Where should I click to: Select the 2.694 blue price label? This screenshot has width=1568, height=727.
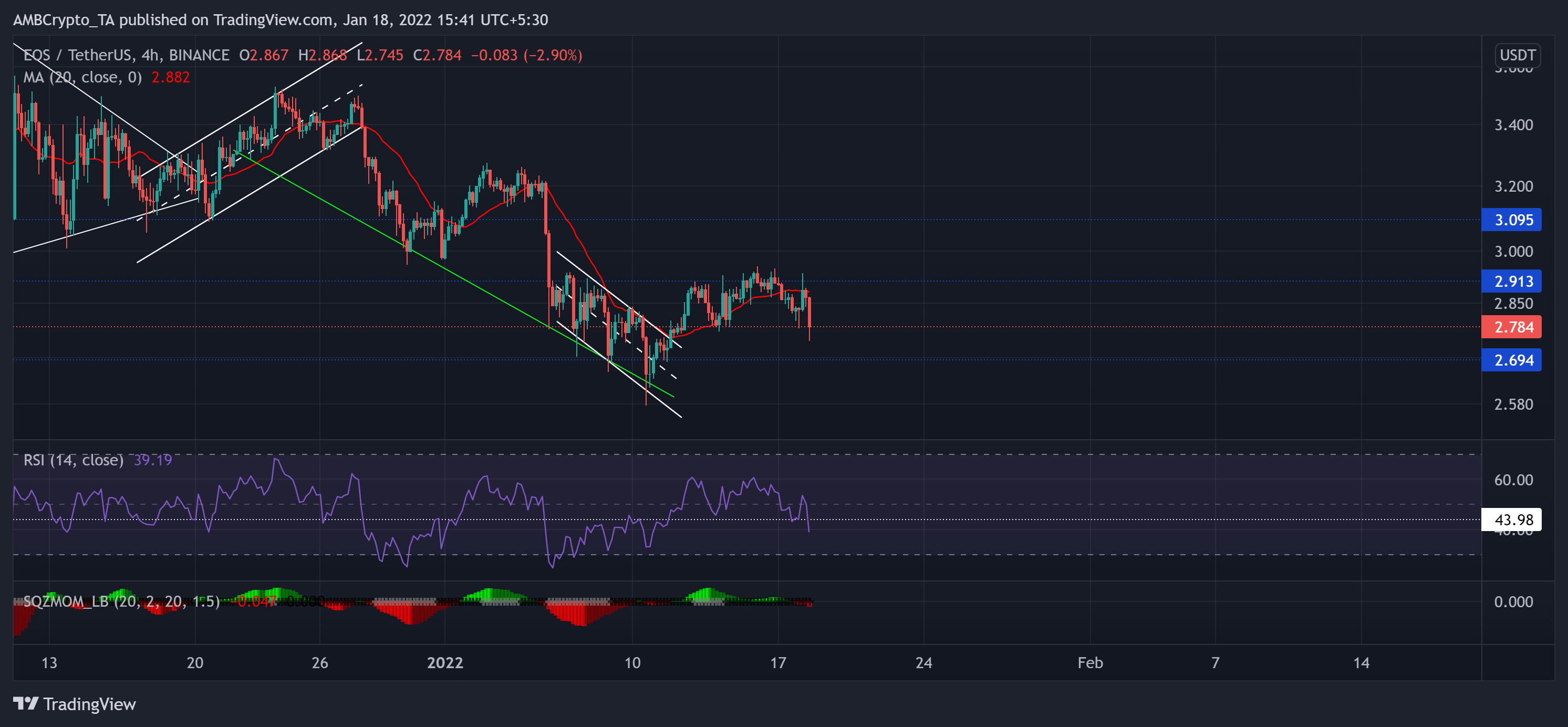(1512, 360)
